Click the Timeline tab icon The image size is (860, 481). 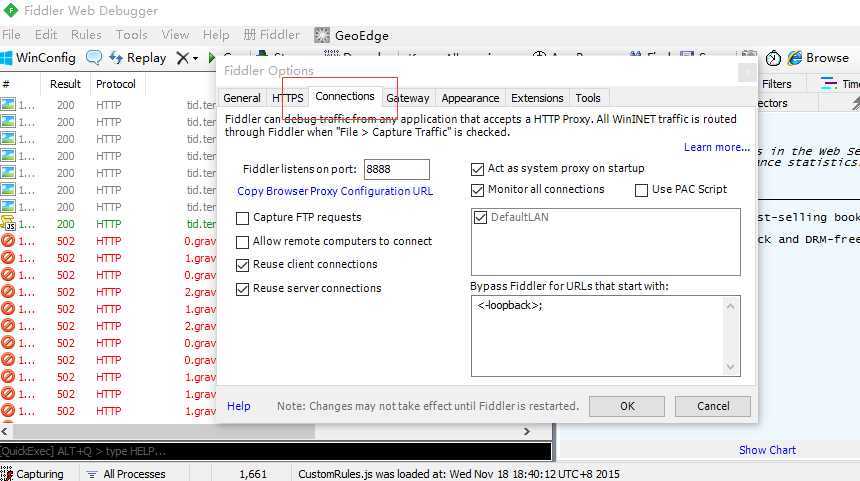click(828, 83)
